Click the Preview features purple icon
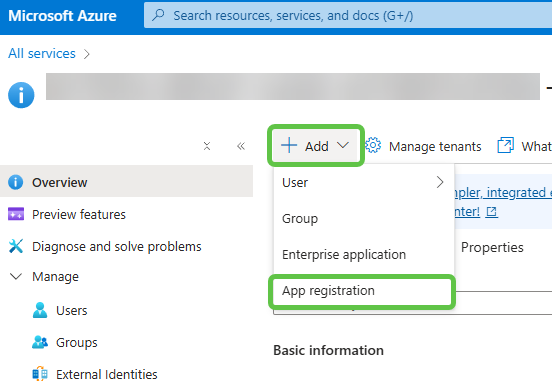Viewport: 552px width, 381px height. [16, 214]
